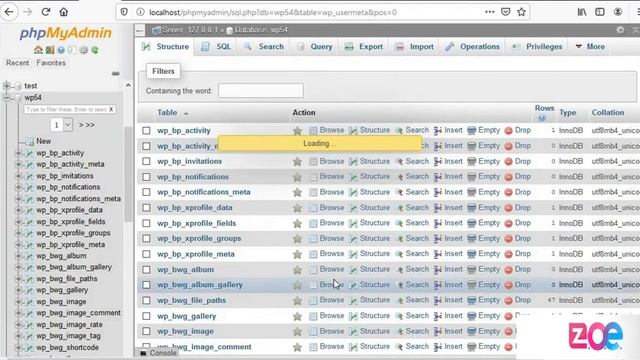Check the wp_bwg_album checkbox
Screen dimensions: 640x360
click(x=146, y=269)
